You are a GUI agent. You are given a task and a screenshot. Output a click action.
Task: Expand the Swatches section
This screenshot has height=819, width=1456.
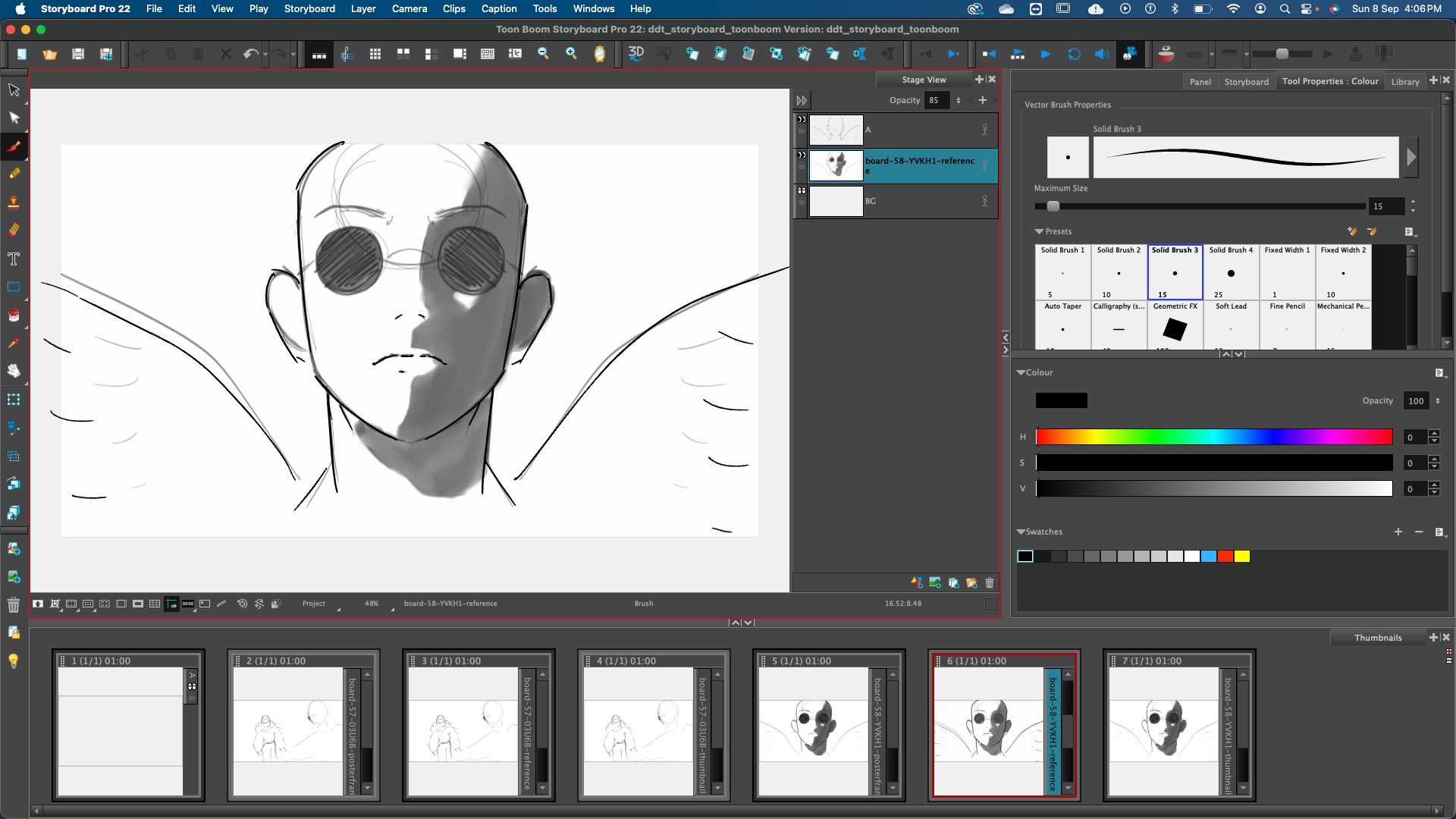click(1022, 531)
